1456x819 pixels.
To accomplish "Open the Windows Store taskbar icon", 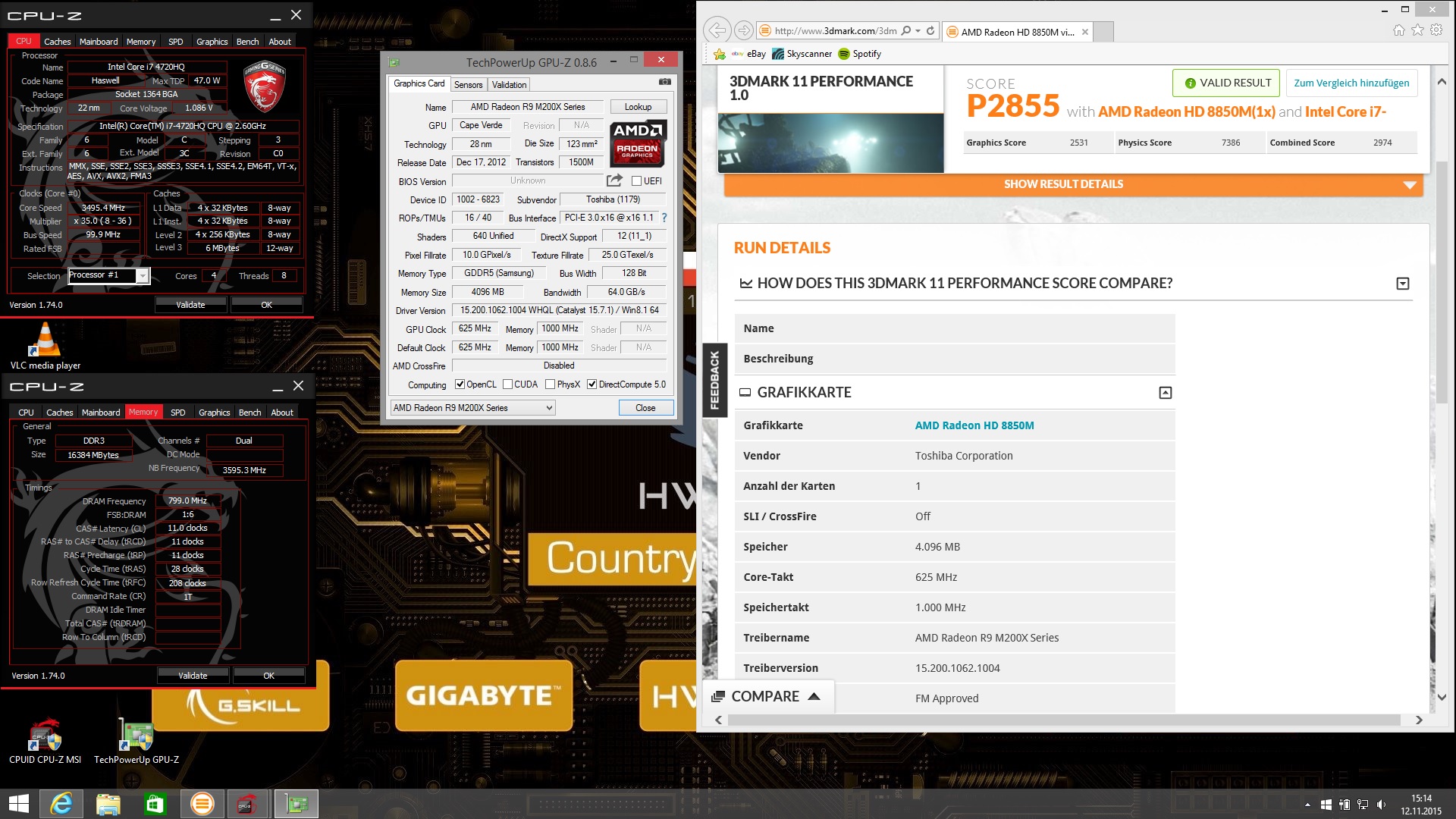I will pos(155,804).
